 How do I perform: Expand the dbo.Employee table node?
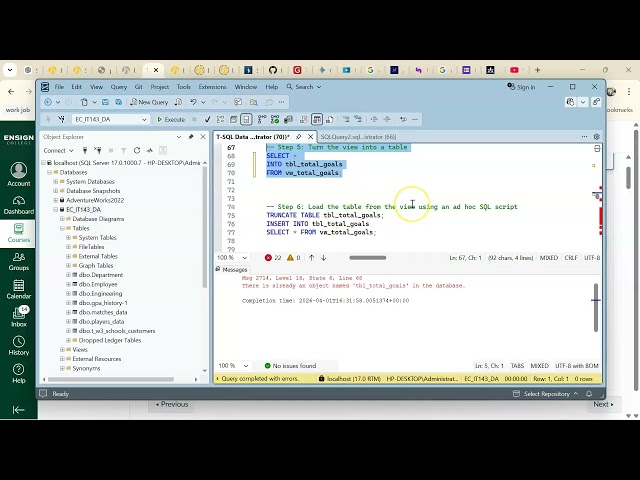[x=68, y=284]
